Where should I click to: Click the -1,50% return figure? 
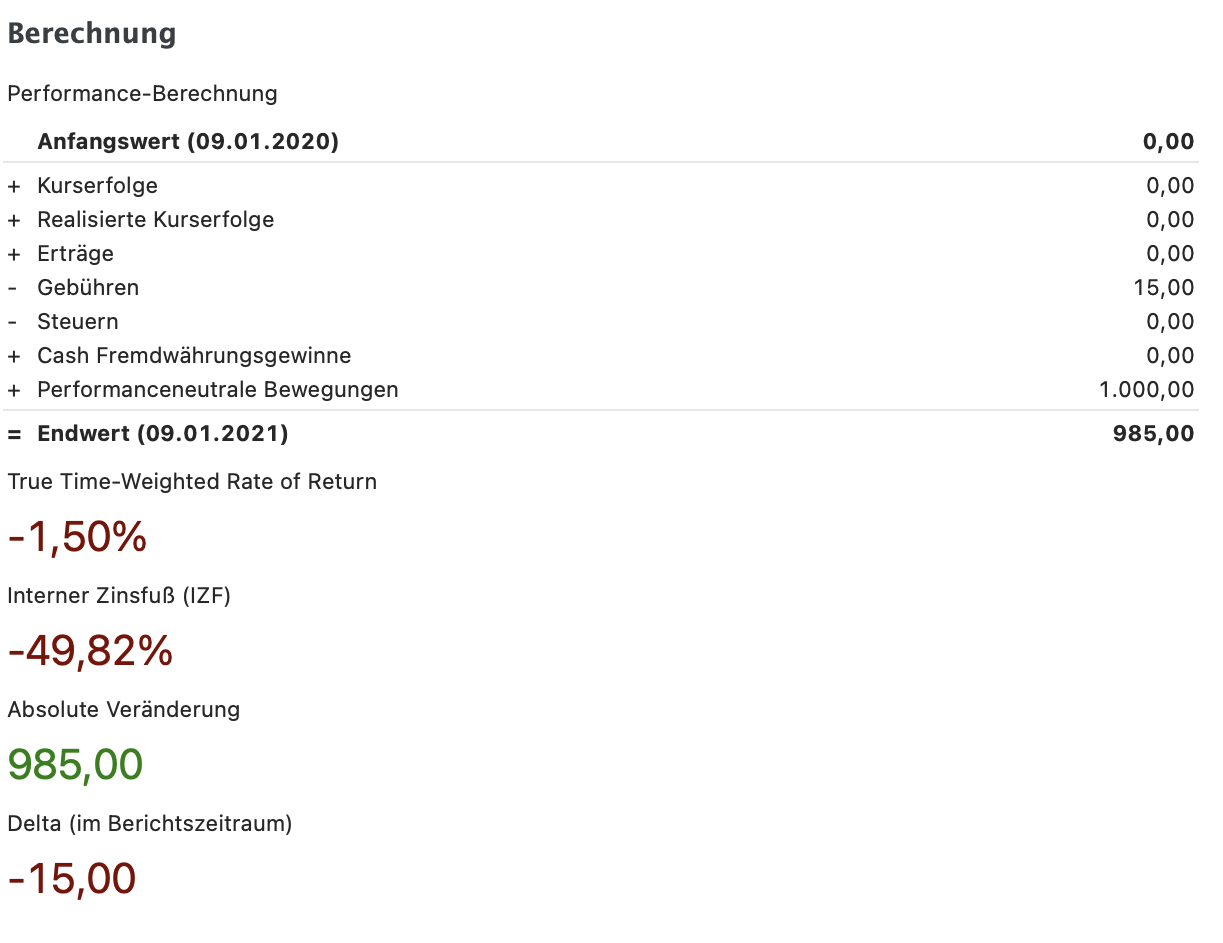pyautogui.click(x=77, y=538)
